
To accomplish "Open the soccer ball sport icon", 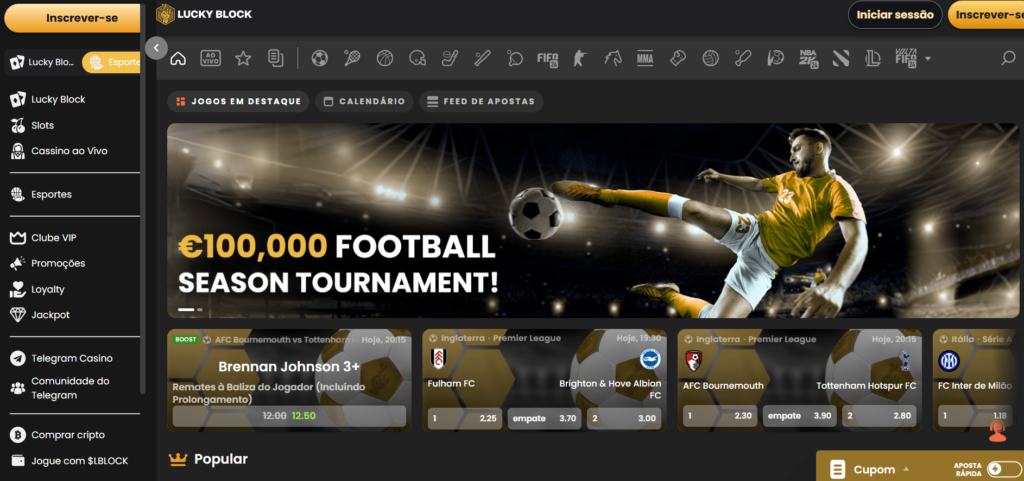I will [319, 59].
